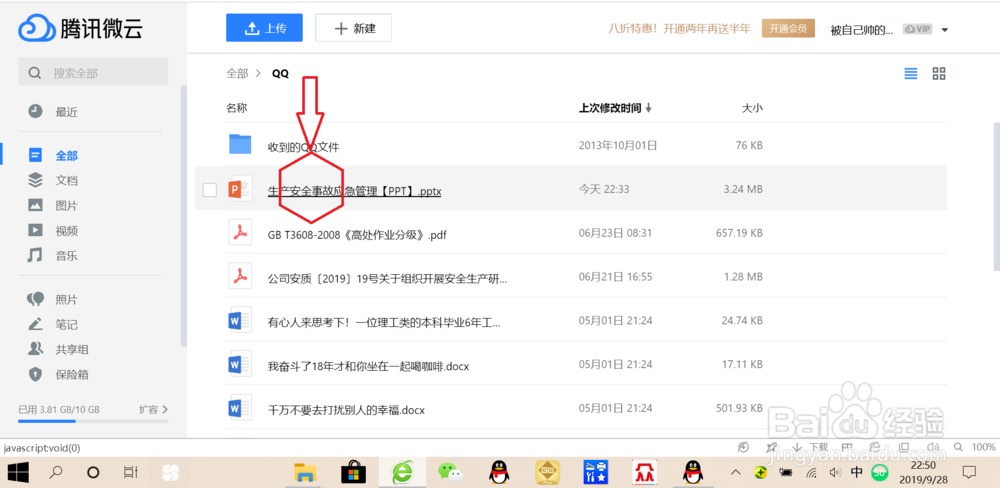This screenshot has height=488, width=1000.
Task: Open the Windows Start menu
Action: (18, 473)
